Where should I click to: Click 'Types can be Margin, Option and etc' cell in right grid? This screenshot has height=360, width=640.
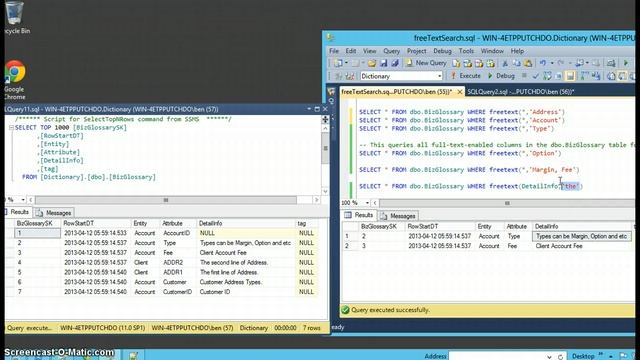582,236
